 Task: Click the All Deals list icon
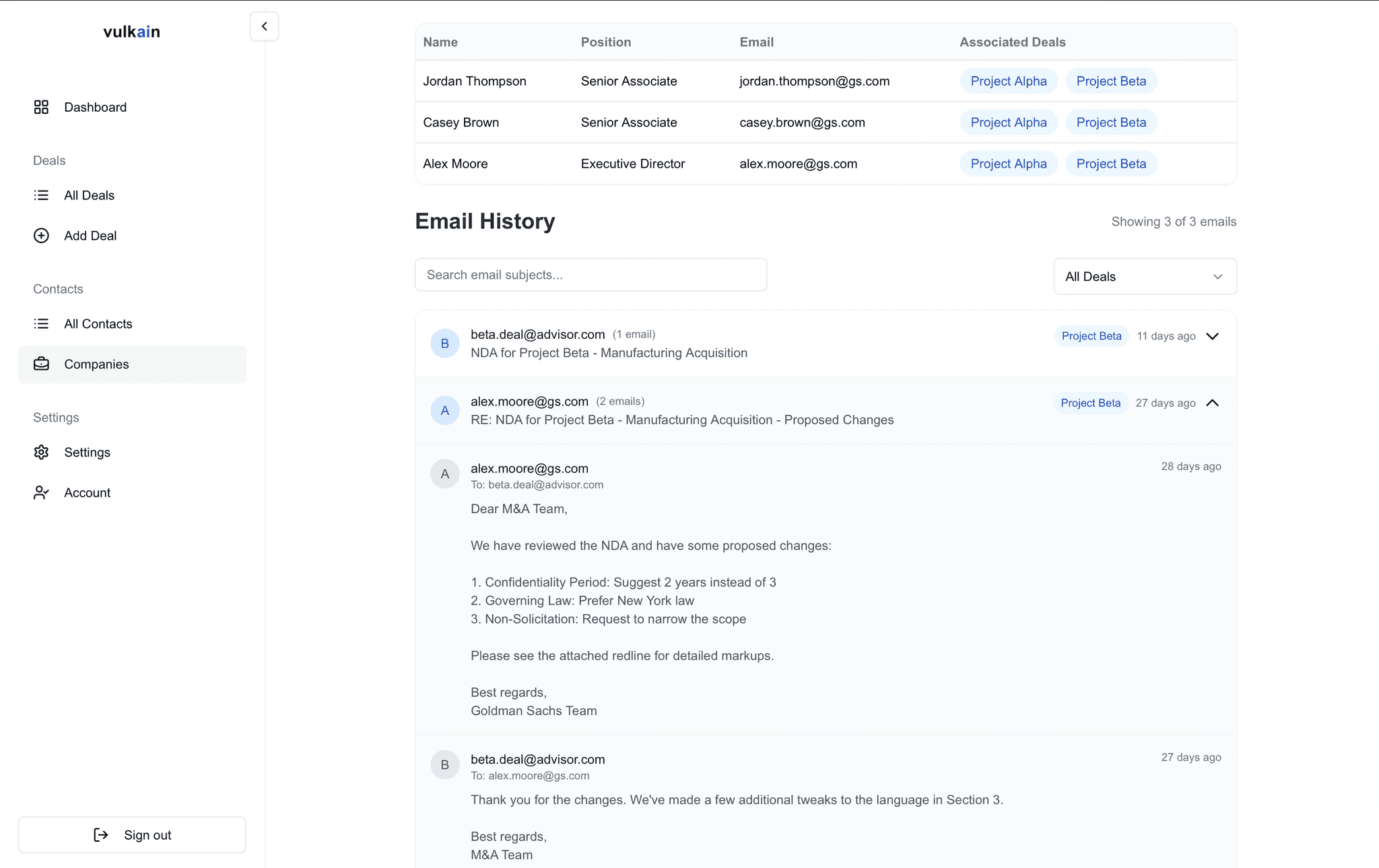[41, 195]
